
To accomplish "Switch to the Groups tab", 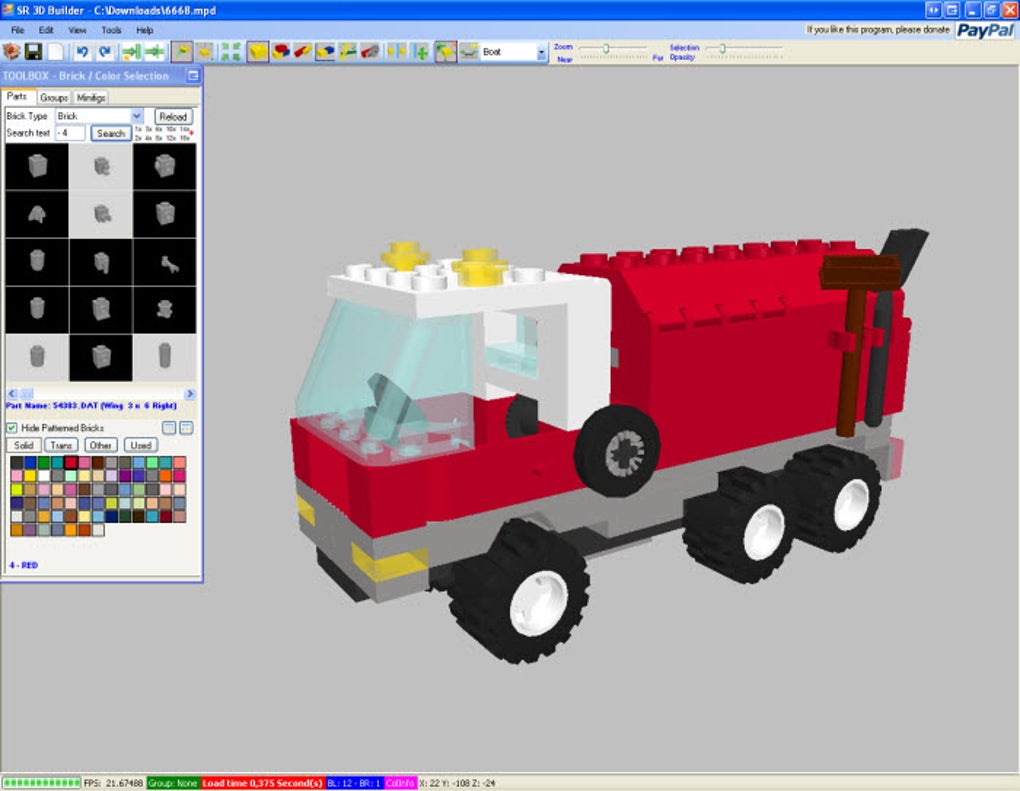I will click(54, 98).
